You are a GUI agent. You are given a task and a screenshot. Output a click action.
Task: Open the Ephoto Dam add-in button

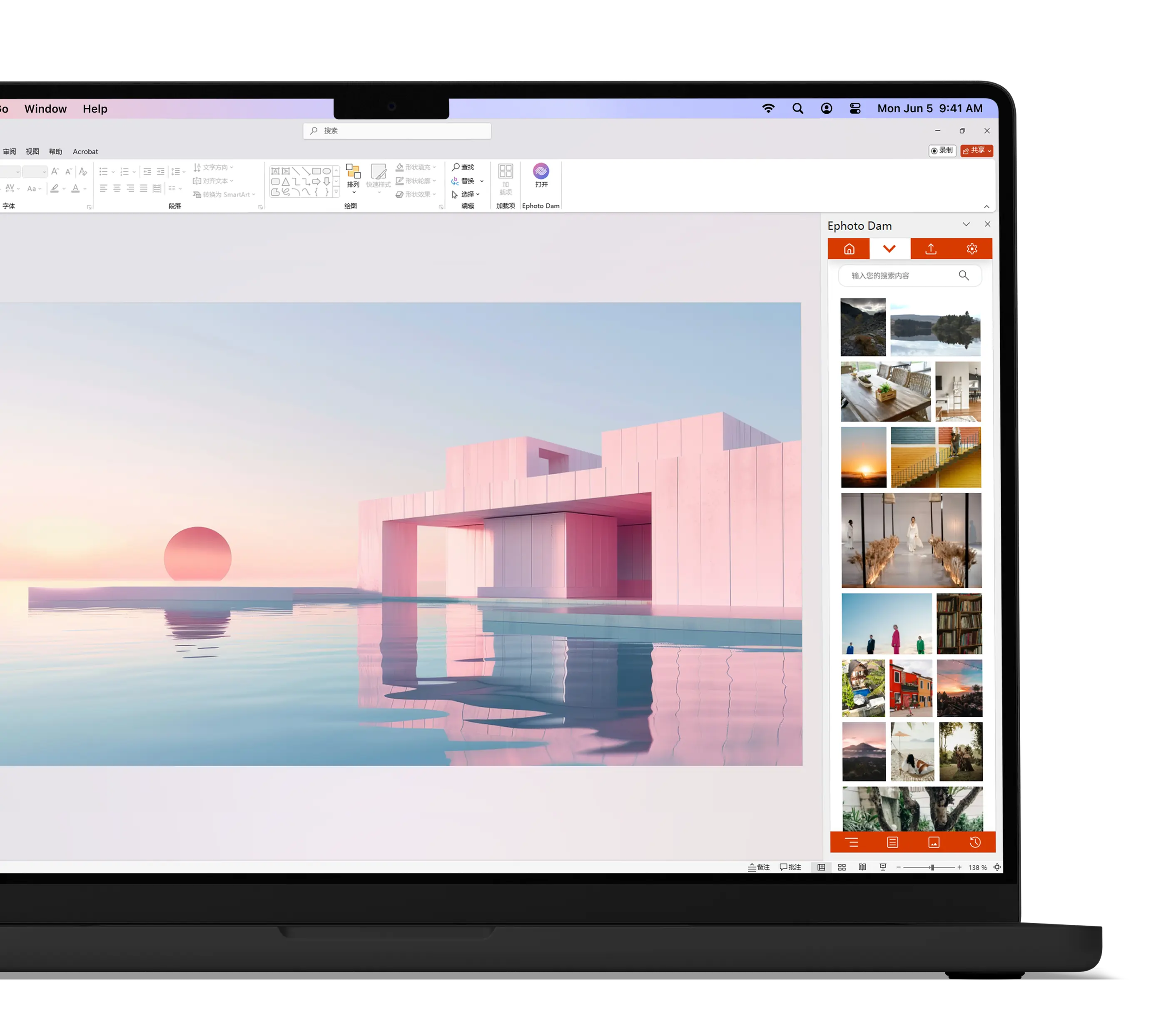pos(541,176)
